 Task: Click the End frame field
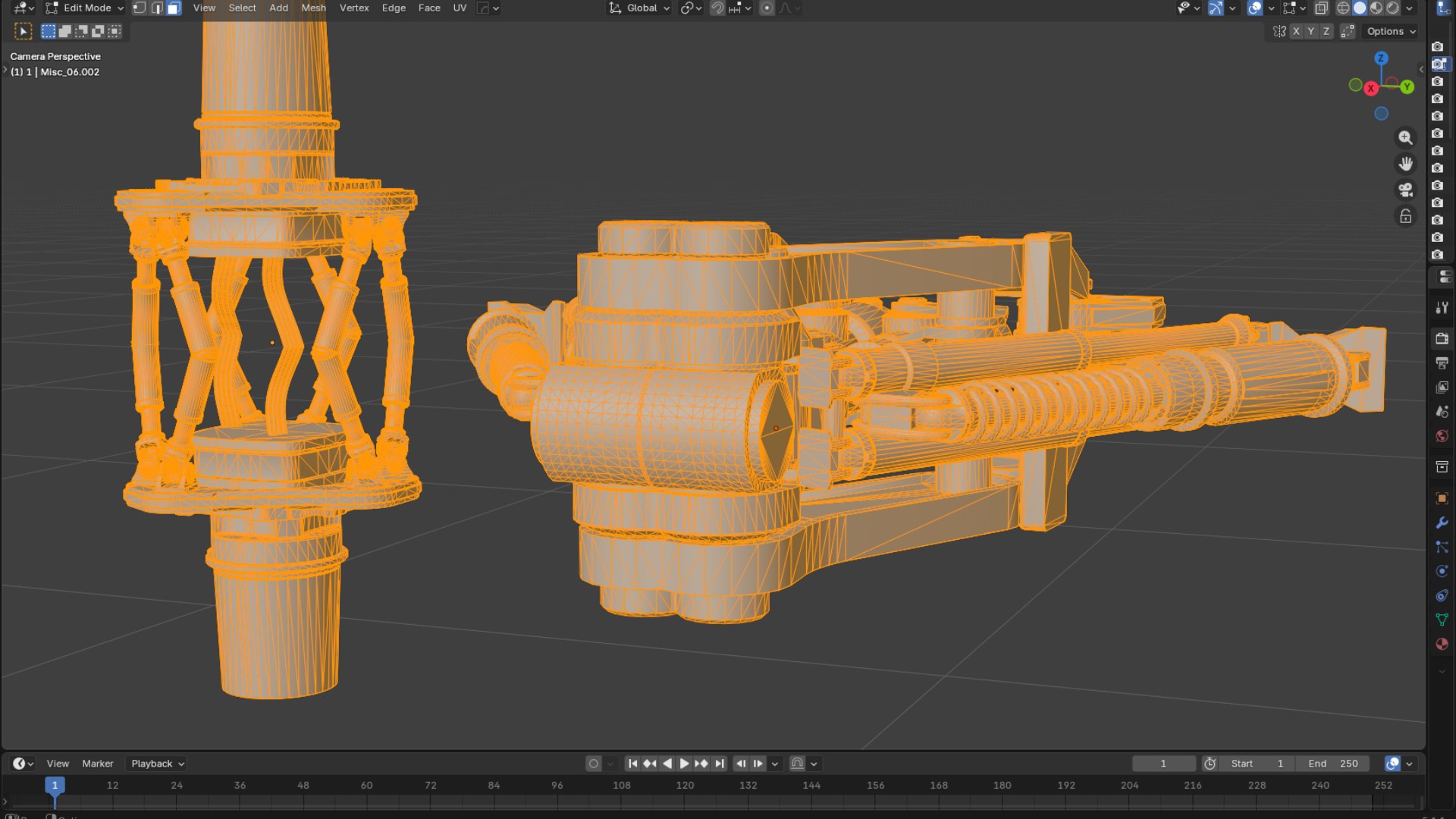click(1333, 764)
